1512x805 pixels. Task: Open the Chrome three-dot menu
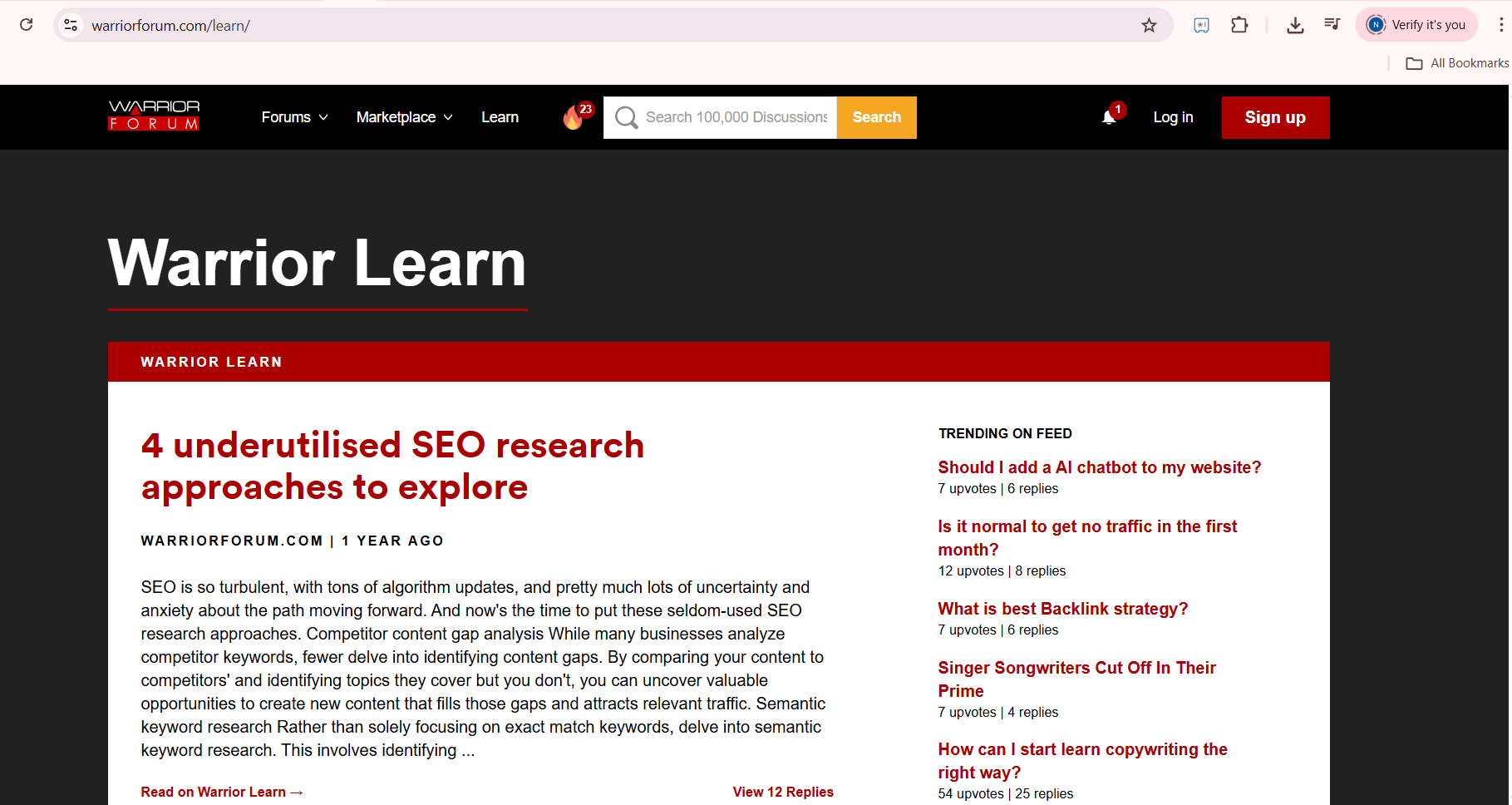pyautogui.click(x=1500, y=25)
